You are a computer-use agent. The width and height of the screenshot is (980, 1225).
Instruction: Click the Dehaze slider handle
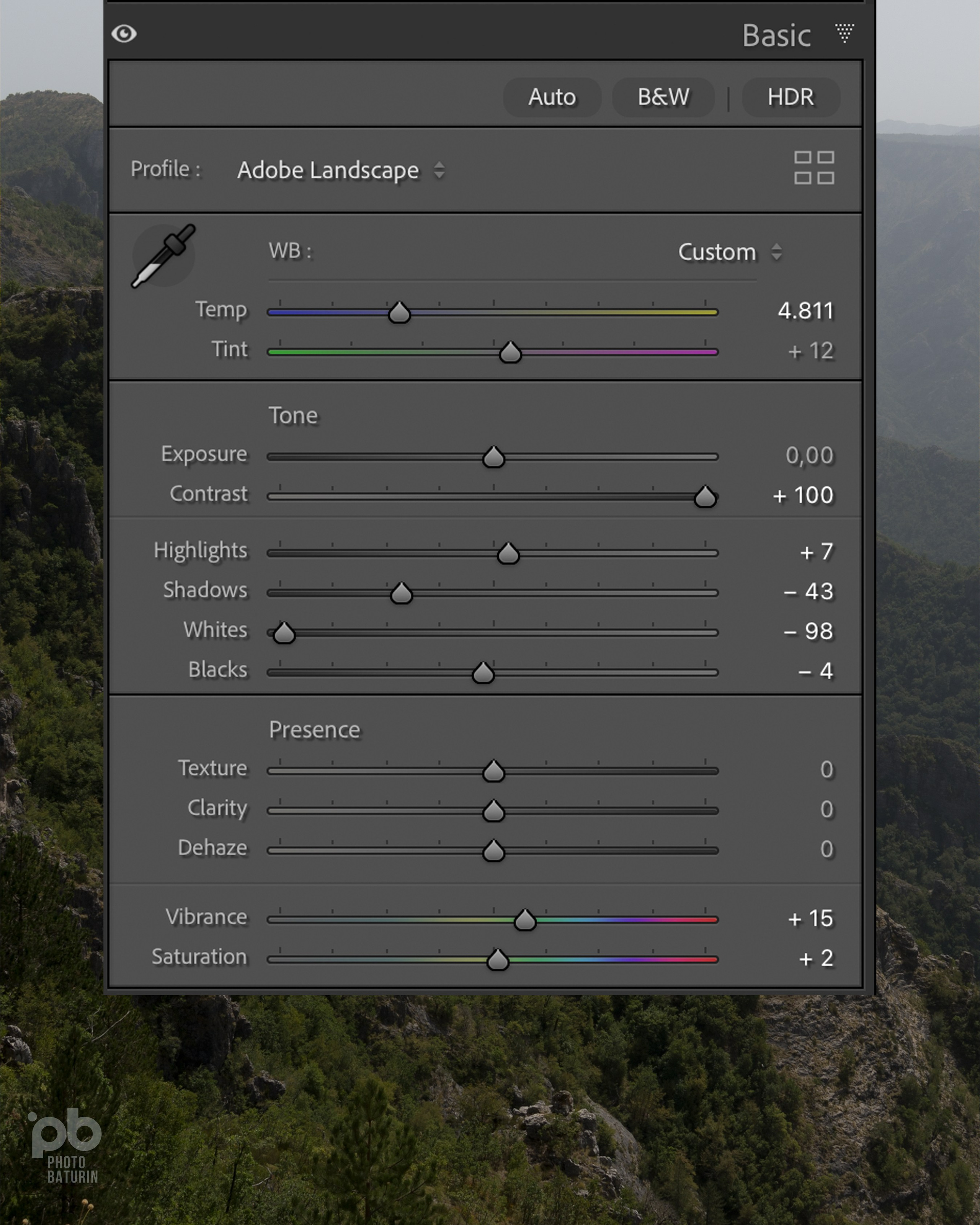point(494,851)
